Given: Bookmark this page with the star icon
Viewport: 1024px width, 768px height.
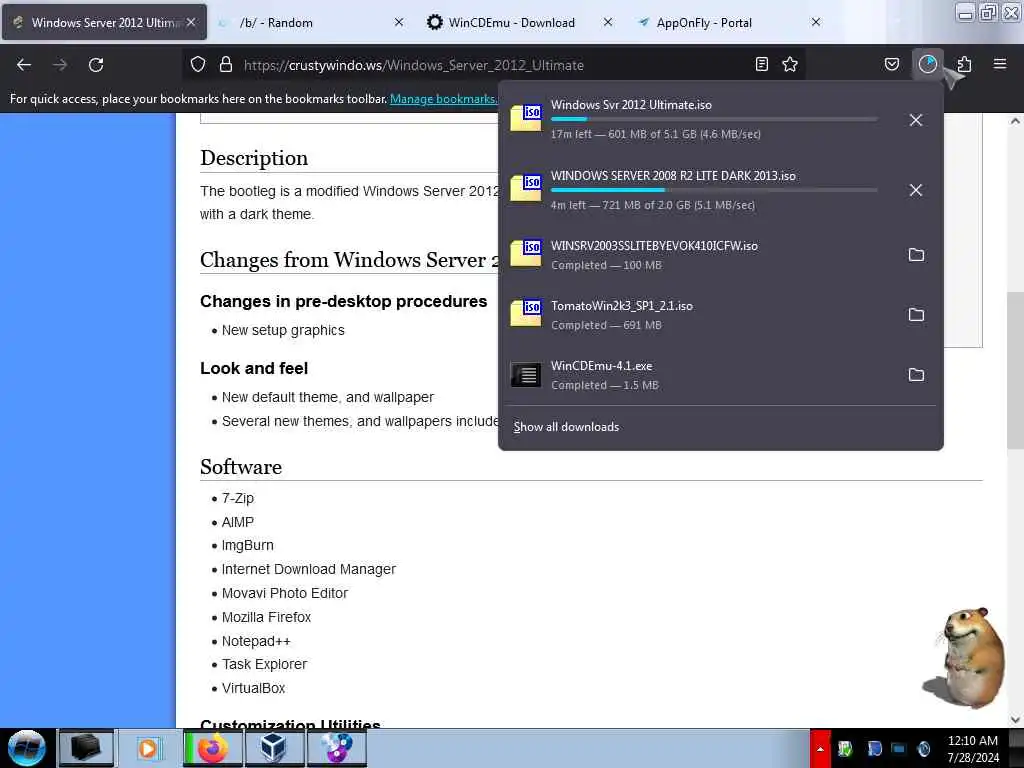Looking at the screenshot, I should pyautogui.click(x=790, y=64).
